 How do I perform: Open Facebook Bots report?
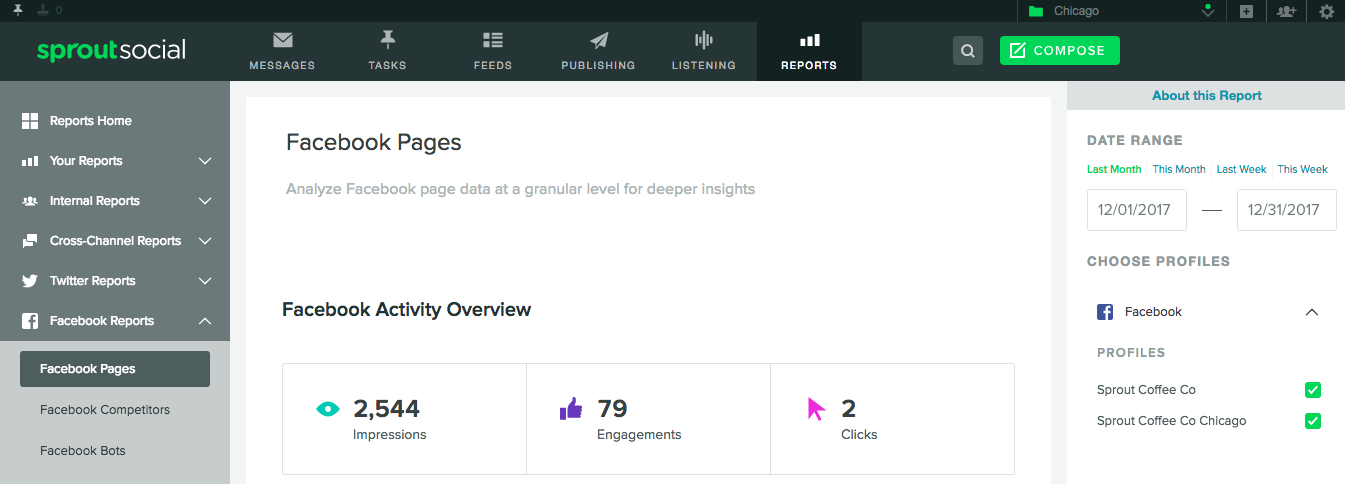83,451
